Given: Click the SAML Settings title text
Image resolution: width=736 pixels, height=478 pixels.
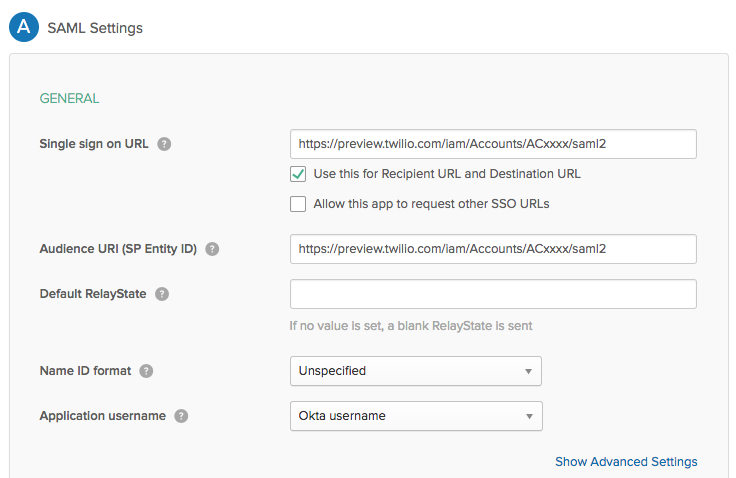Looking at the screenshot, I should click(x=95, y=28).
